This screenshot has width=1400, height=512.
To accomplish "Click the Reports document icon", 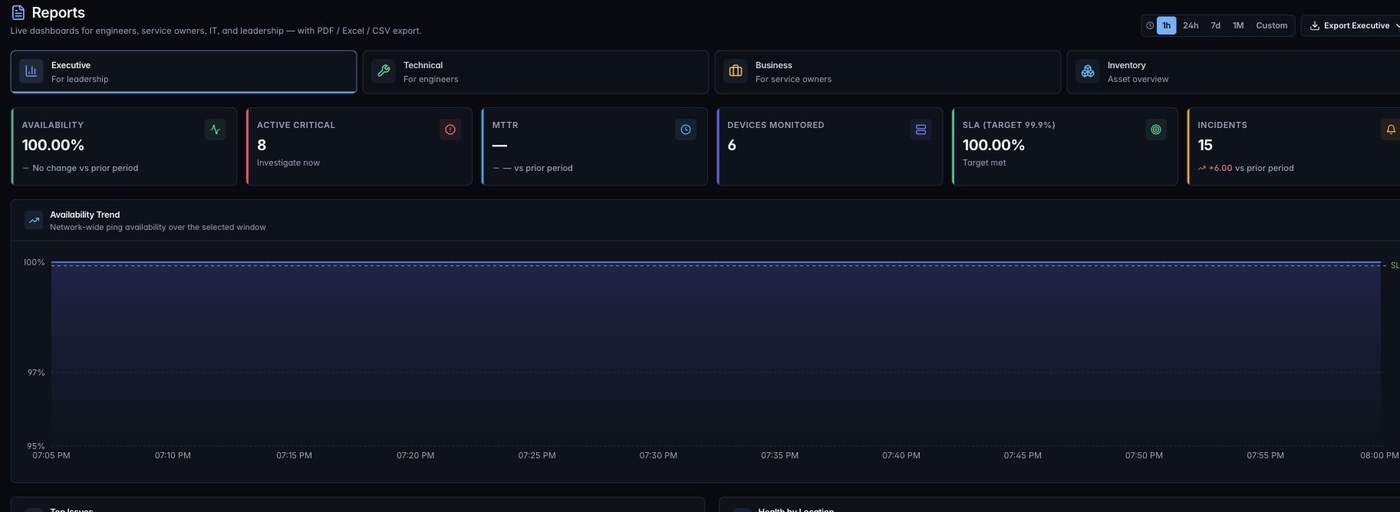I will point(18,13).
